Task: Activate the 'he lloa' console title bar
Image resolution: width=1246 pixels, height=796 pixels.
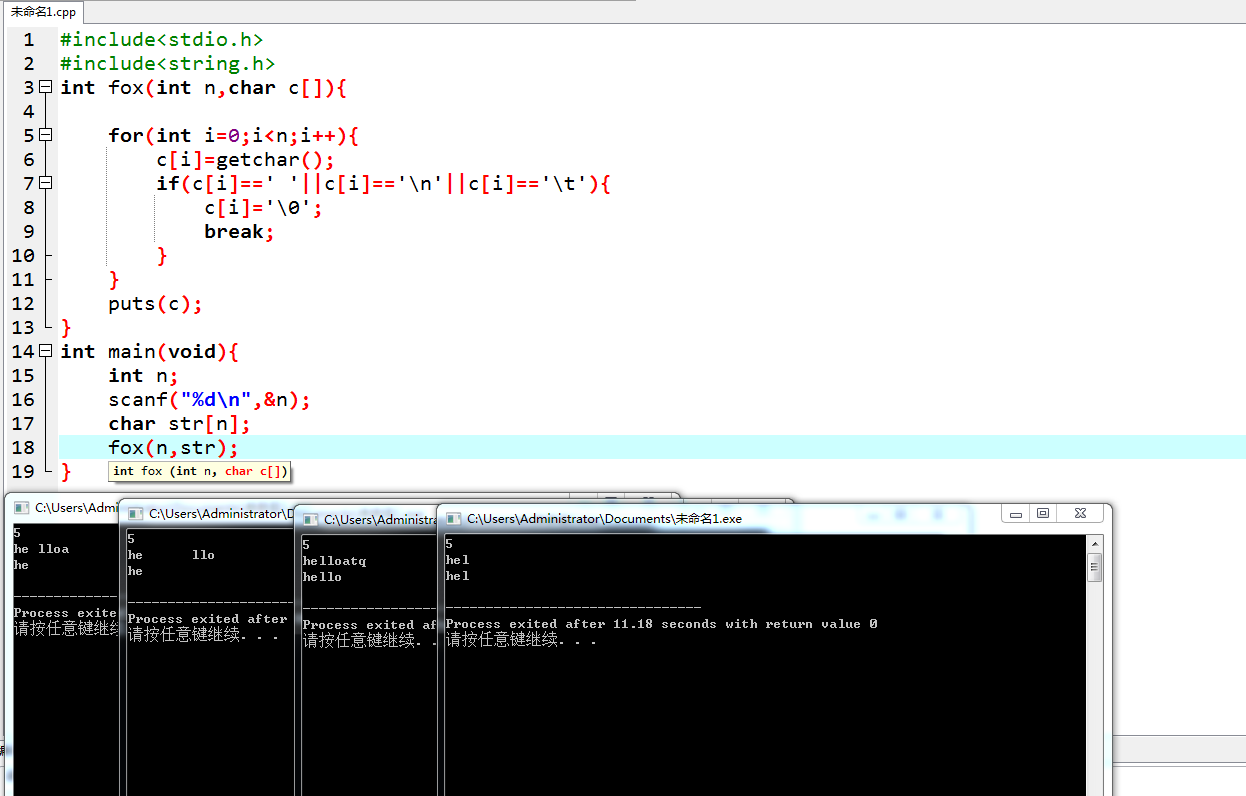Action: point(62,507)
